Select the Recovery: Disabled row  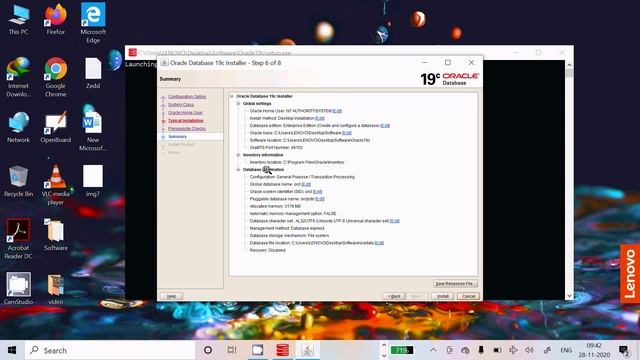click(x=267, y=251)
